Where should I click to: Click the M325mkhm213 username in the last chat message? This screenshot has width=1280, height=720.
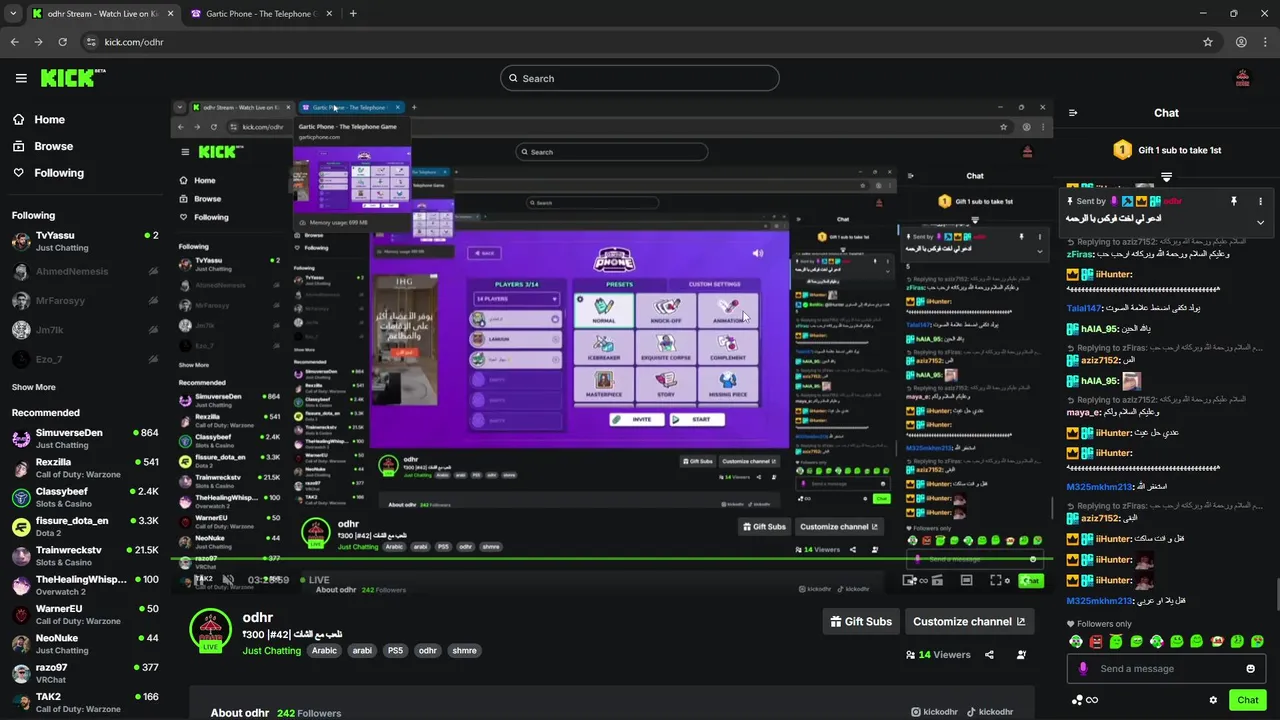coord(1100,601)
